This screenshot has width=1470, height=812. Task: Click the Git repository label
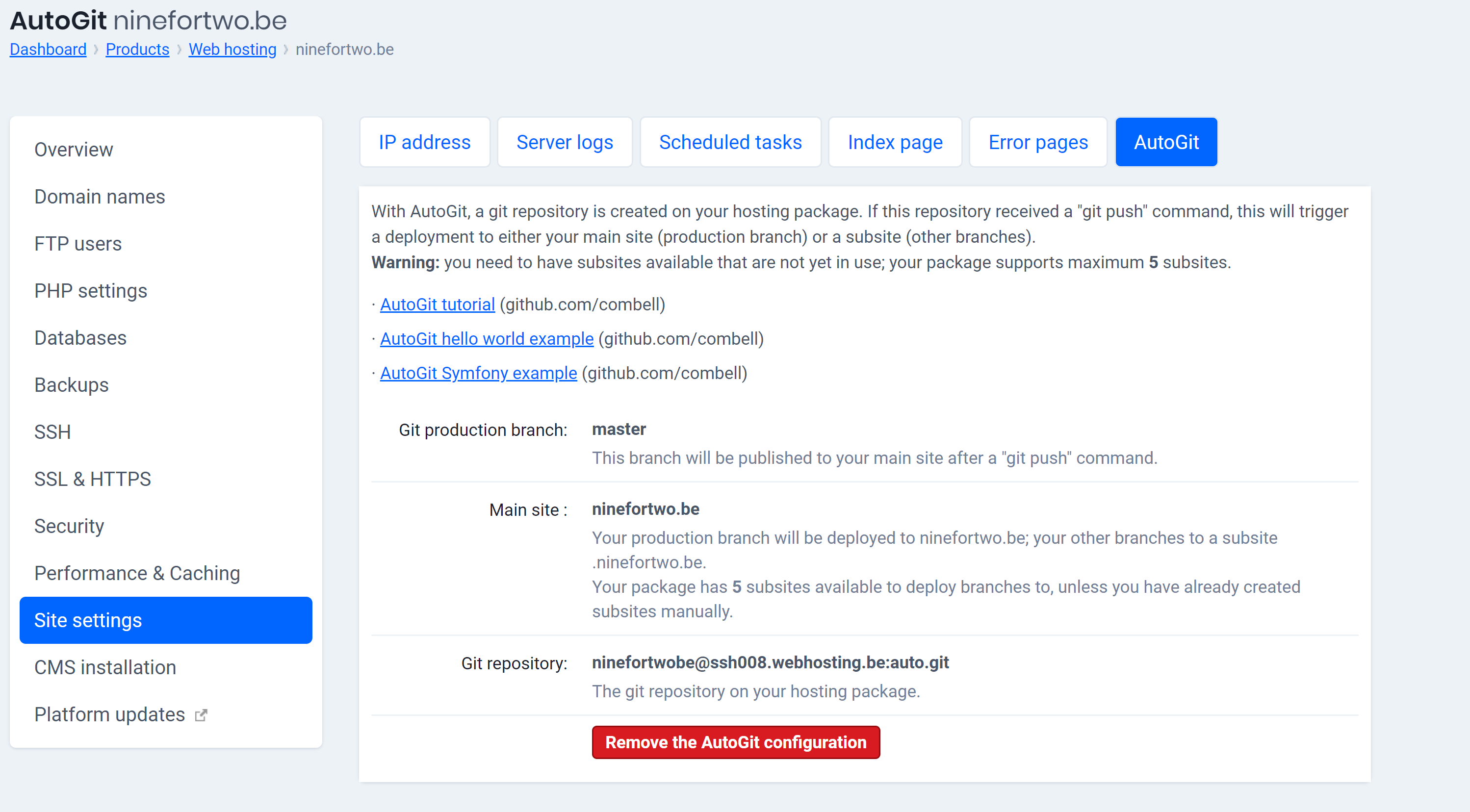click(514, 663)
